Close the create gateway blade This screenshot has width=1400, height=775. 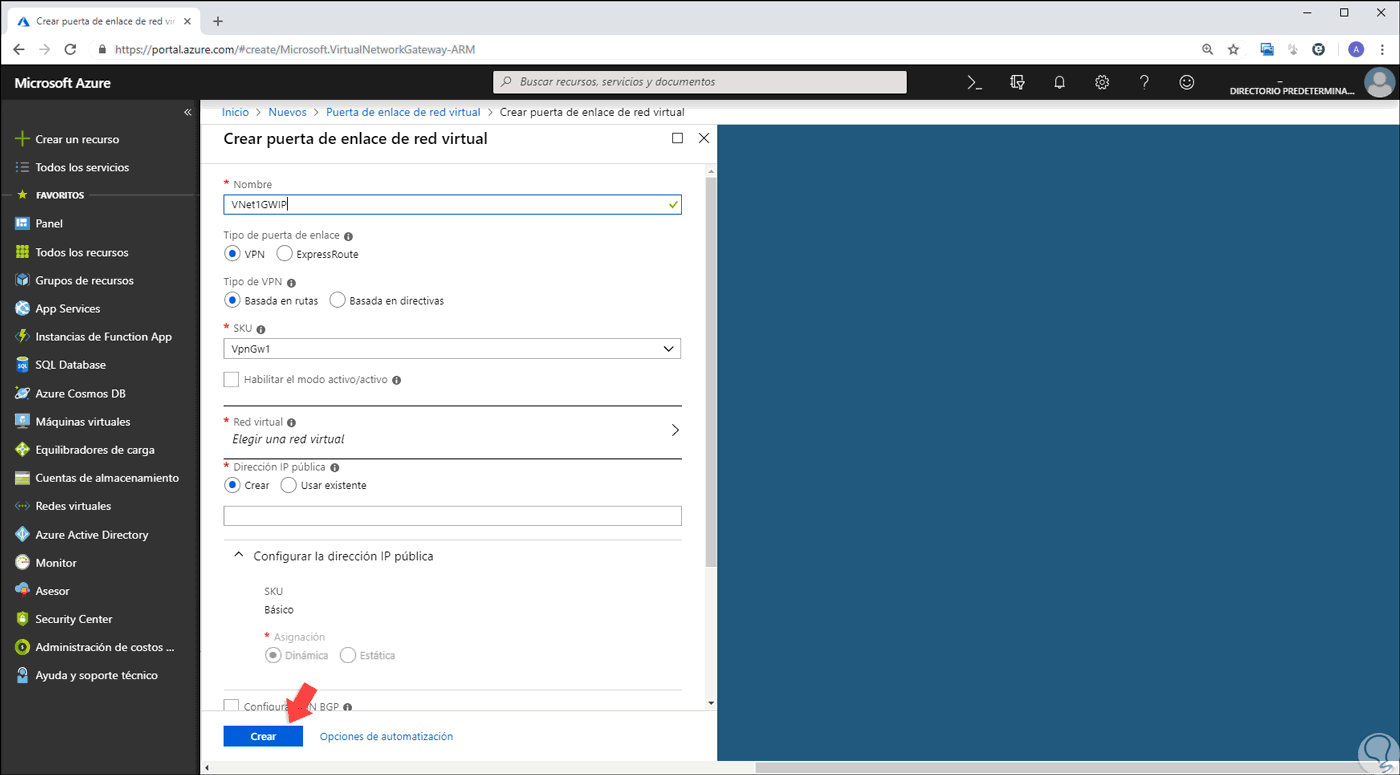(x=704, y=138)
